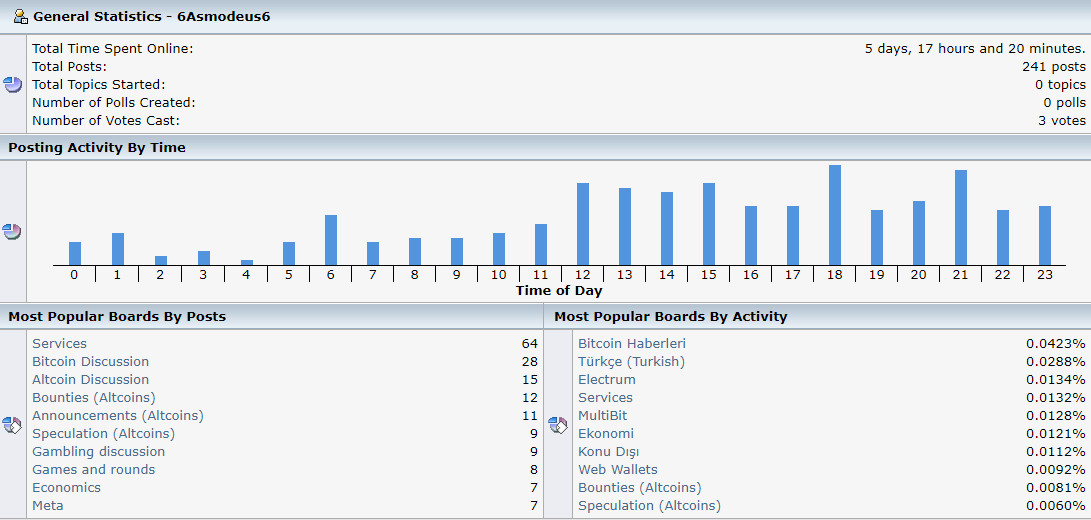
Task: Open the Bitcoin Haberleri board link
Action: pos(632,343)
